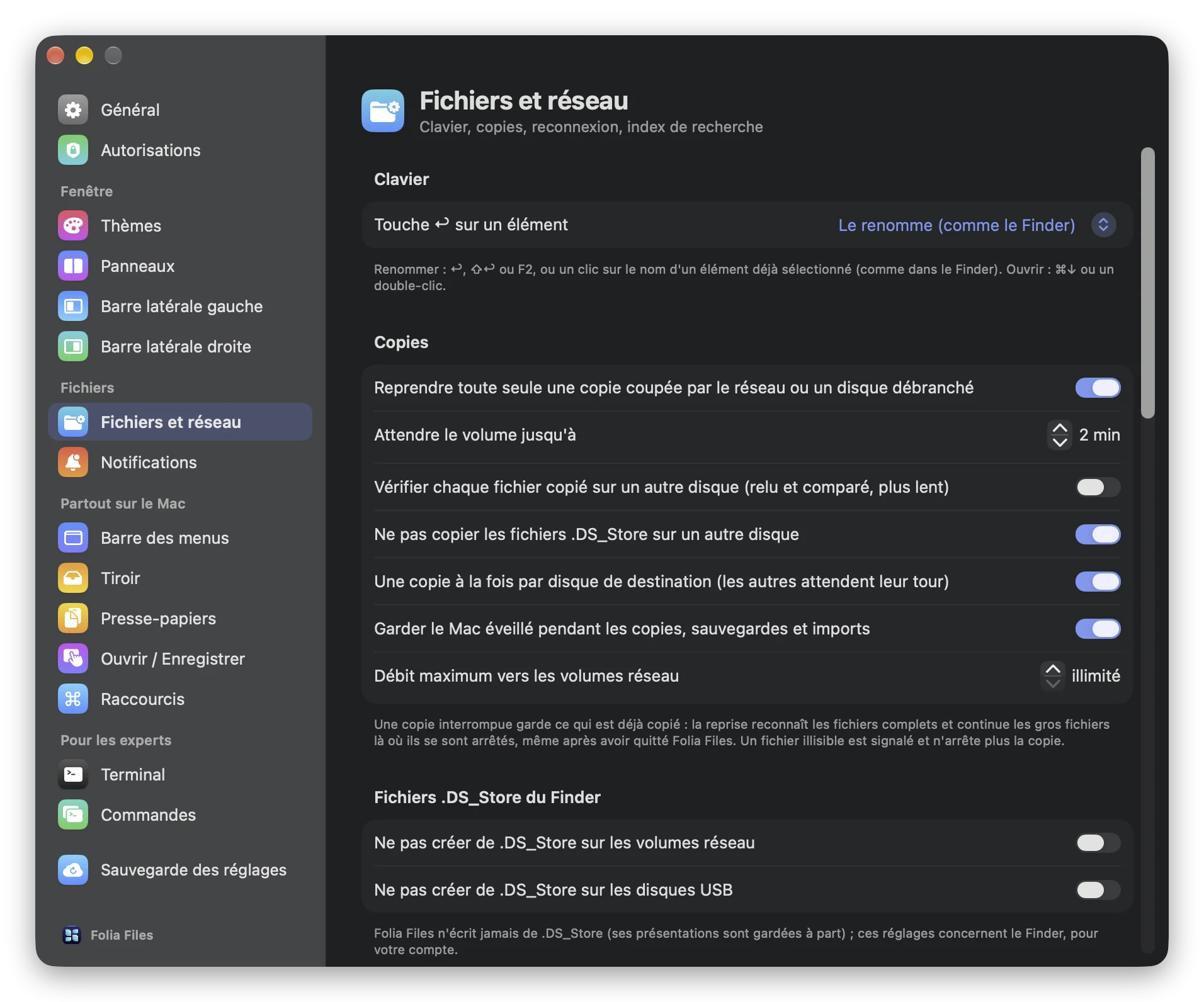
Task: Click the Presse-papiers clipboard icon
Action: pos(73,618)
